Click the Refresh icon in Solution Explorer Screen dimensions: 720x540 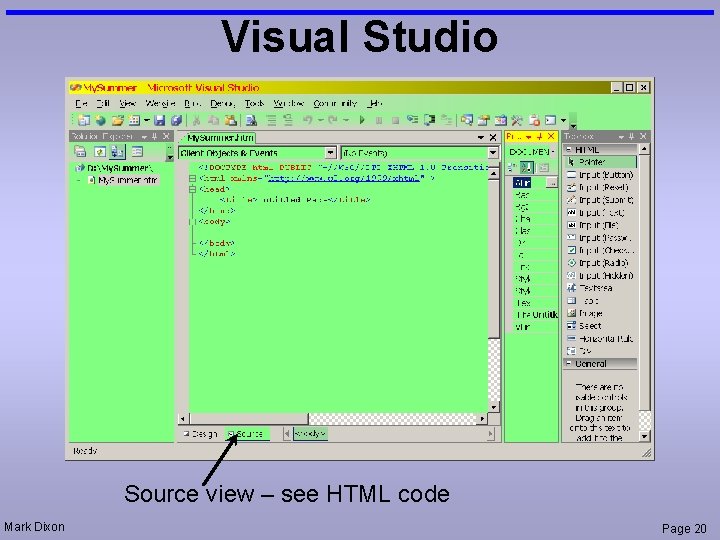[100, 152]
